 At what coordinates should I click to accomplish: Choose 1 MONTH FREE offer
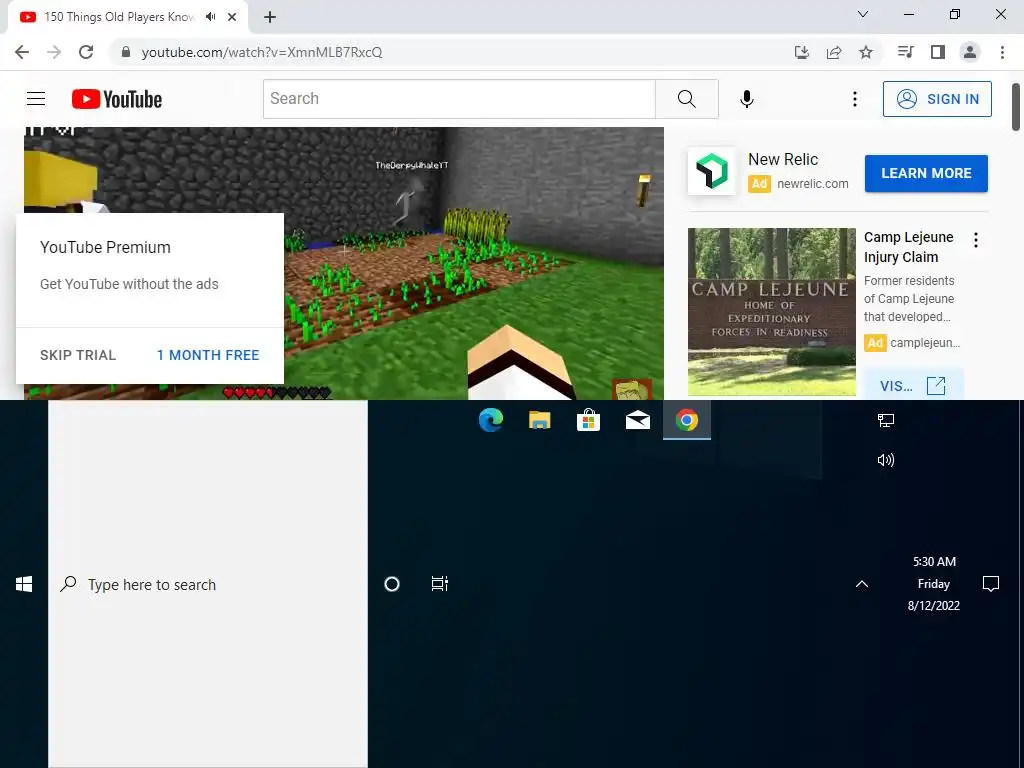[x=208, y=355]
